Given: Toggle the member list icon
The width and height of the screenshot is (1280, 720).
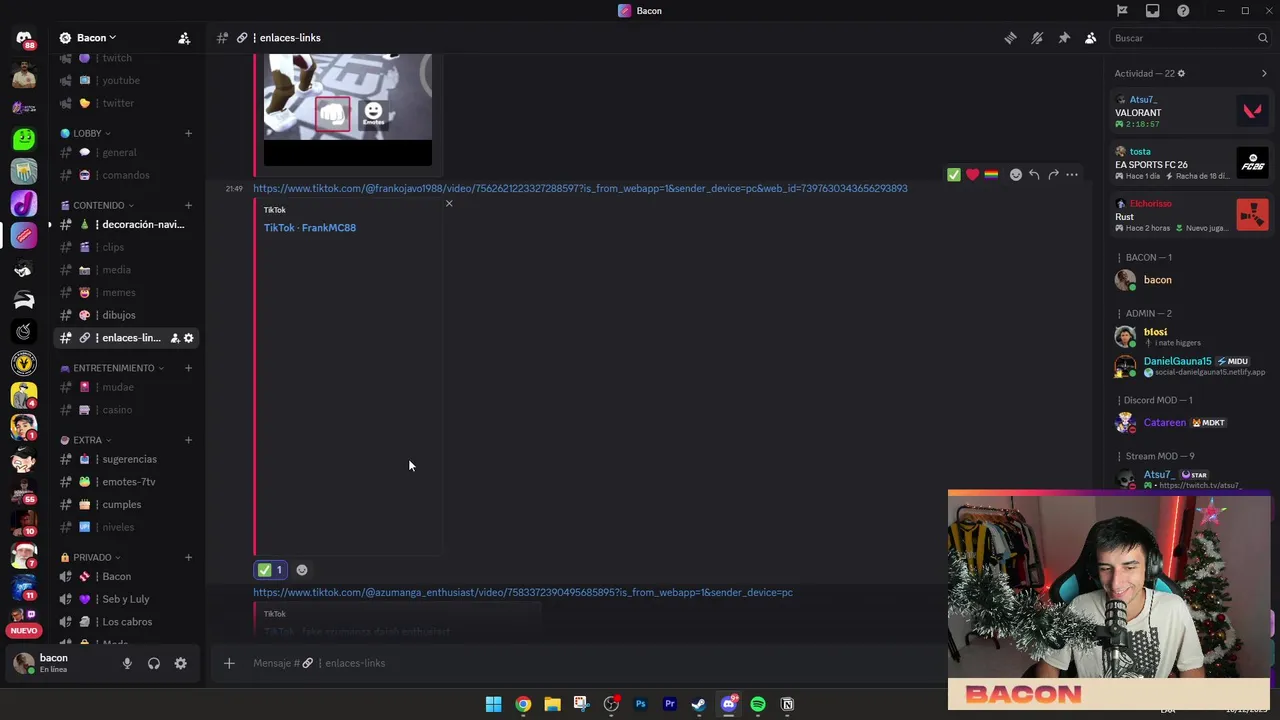Looking at the screenshot, I should point(1090,38).
